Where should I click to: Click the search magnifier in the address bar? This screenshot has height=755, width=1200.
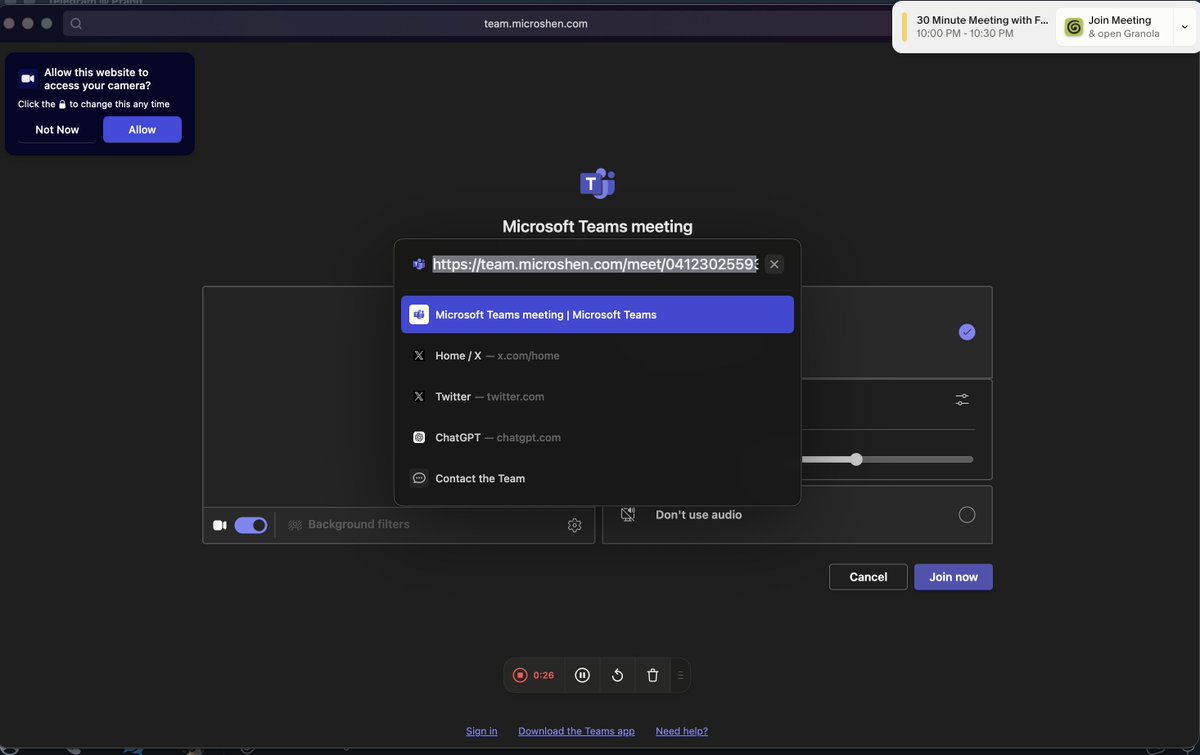coord(76,24)
